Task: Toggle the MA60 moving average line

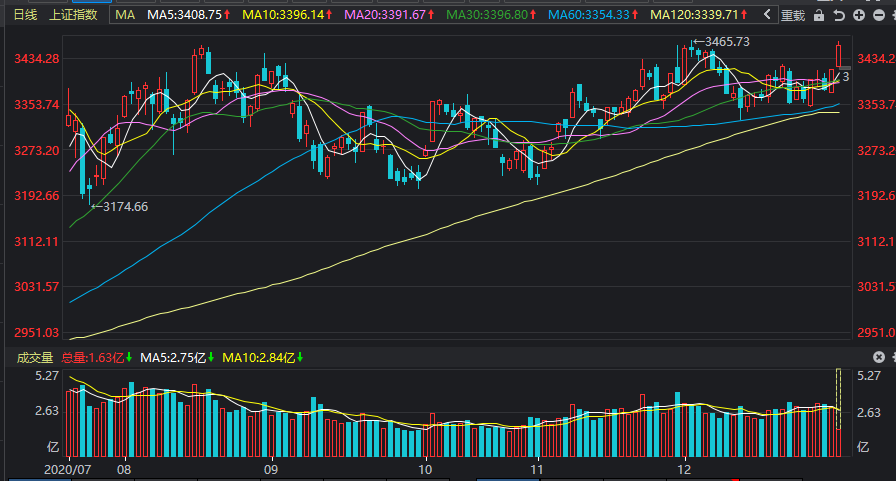Action: 593,15
